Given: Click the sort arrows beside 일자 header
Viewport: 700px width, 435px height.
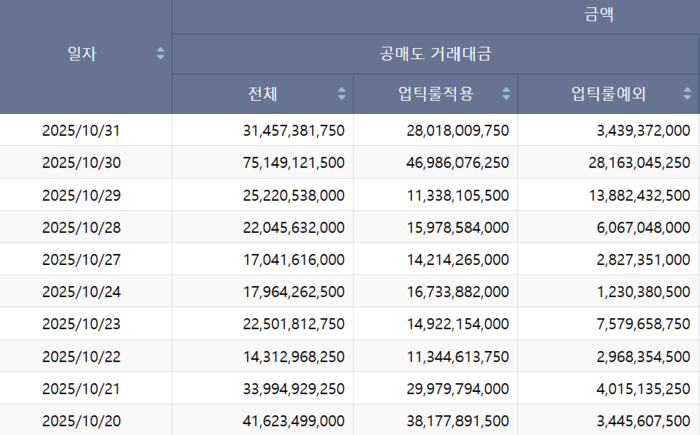Looking at the screenshot, I should point(161,54).
